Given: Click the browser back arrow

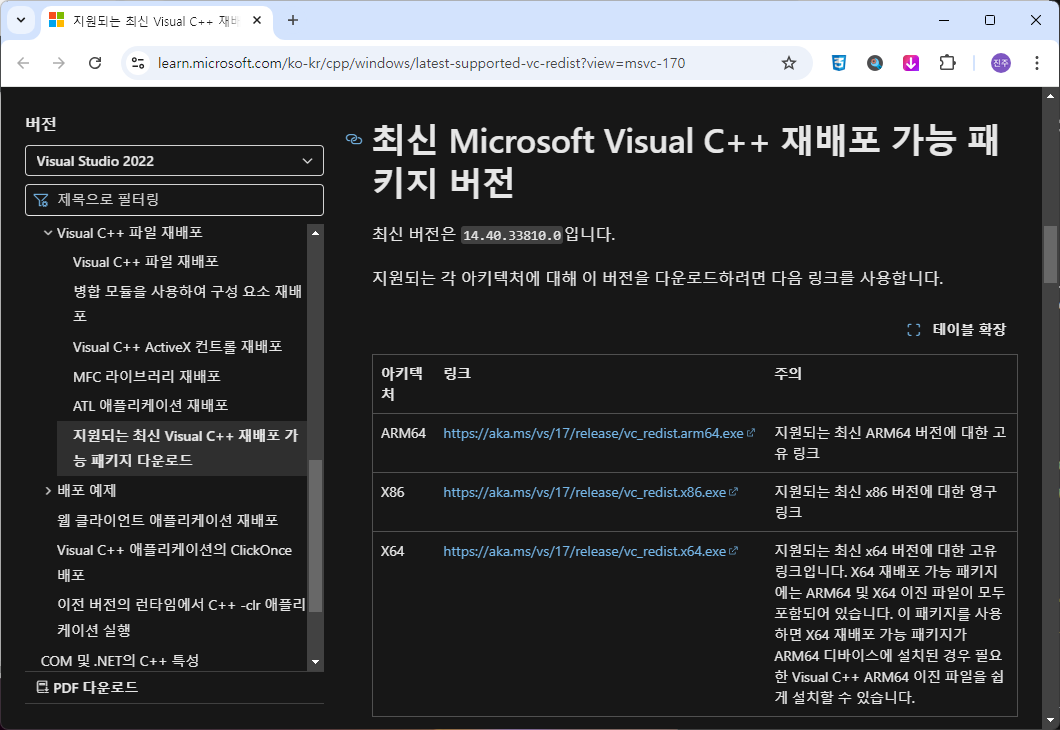Looking at the screenshot, I should point(24,63).
